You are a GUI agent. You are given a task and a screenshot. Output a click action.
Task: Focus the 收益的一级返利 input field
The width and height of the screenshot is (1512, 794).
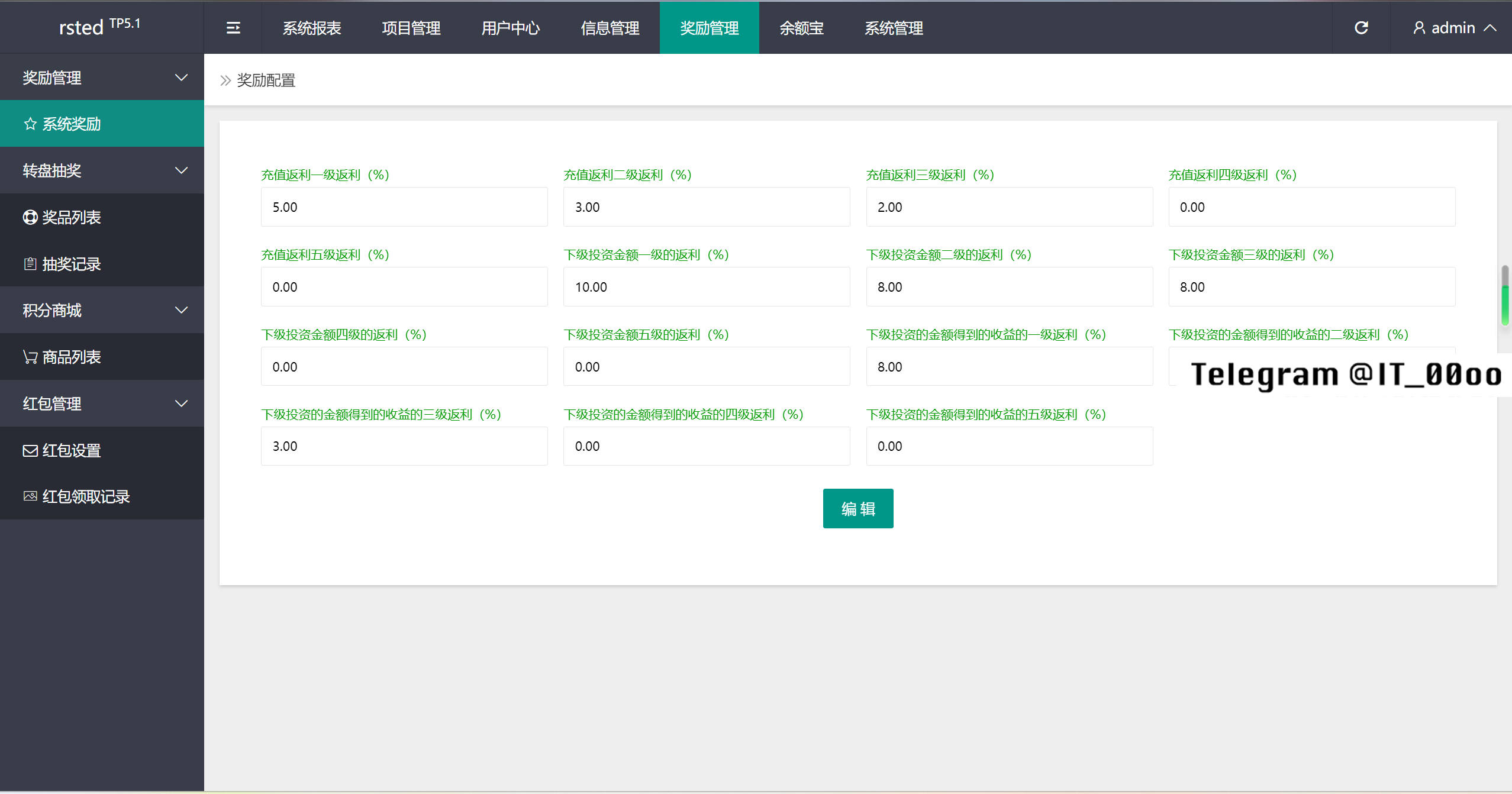[1010, 367]
